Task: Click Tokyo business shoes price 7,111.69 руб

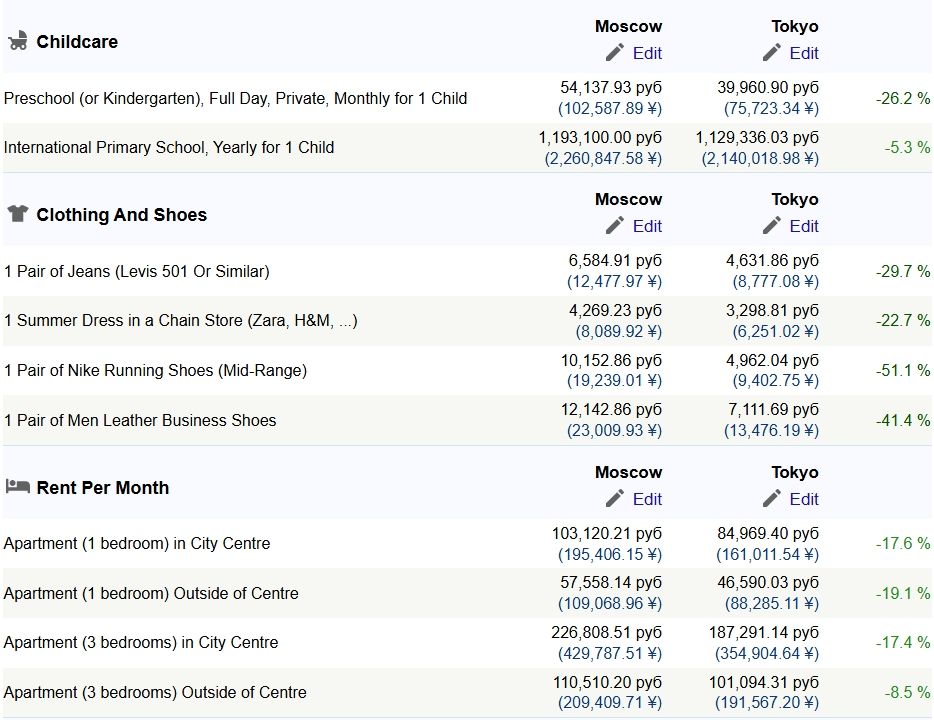Action: pyautogui.click(x=773, y=410)
